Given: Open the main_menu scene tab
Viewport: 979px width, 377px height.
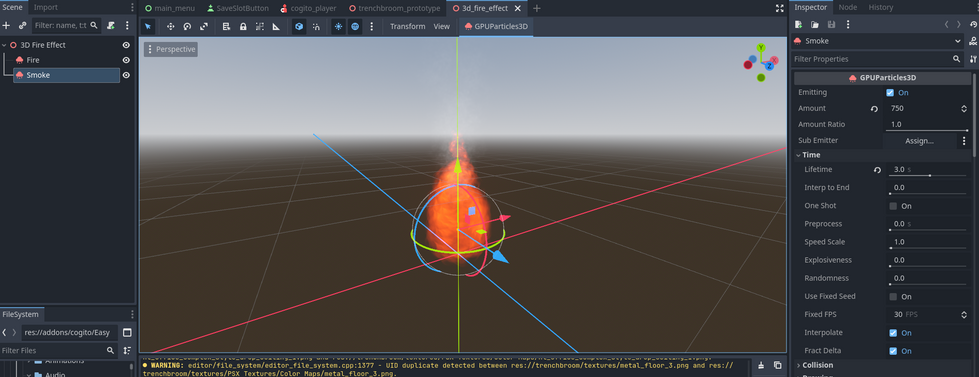Looking at the screenshot, I should (170, 8).
